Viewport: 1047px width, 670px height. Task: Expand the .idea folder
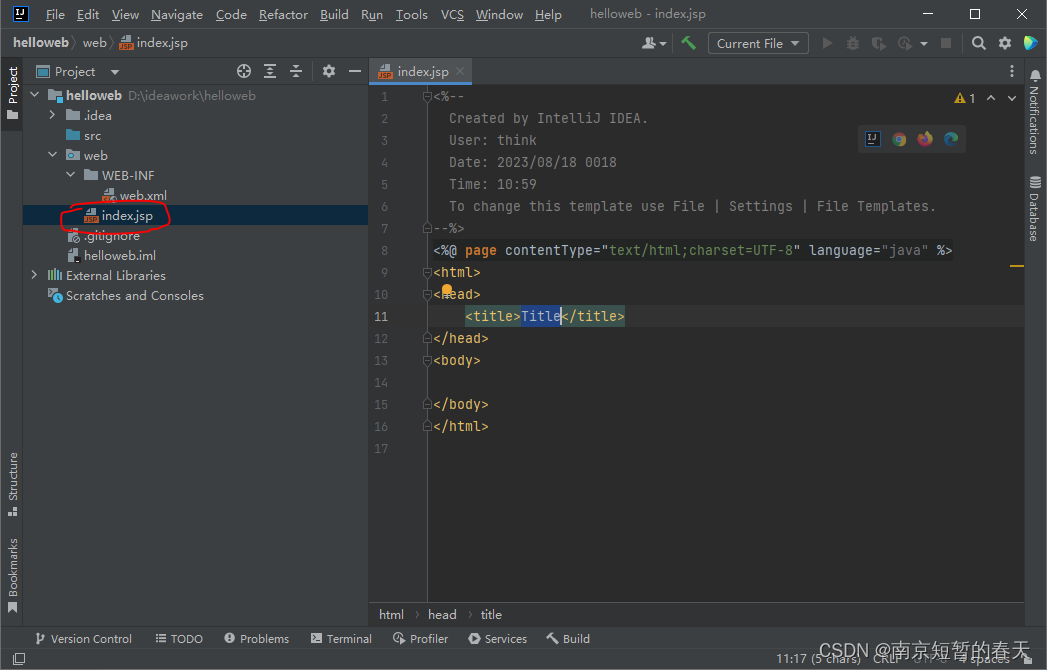(x=52, y=116)
